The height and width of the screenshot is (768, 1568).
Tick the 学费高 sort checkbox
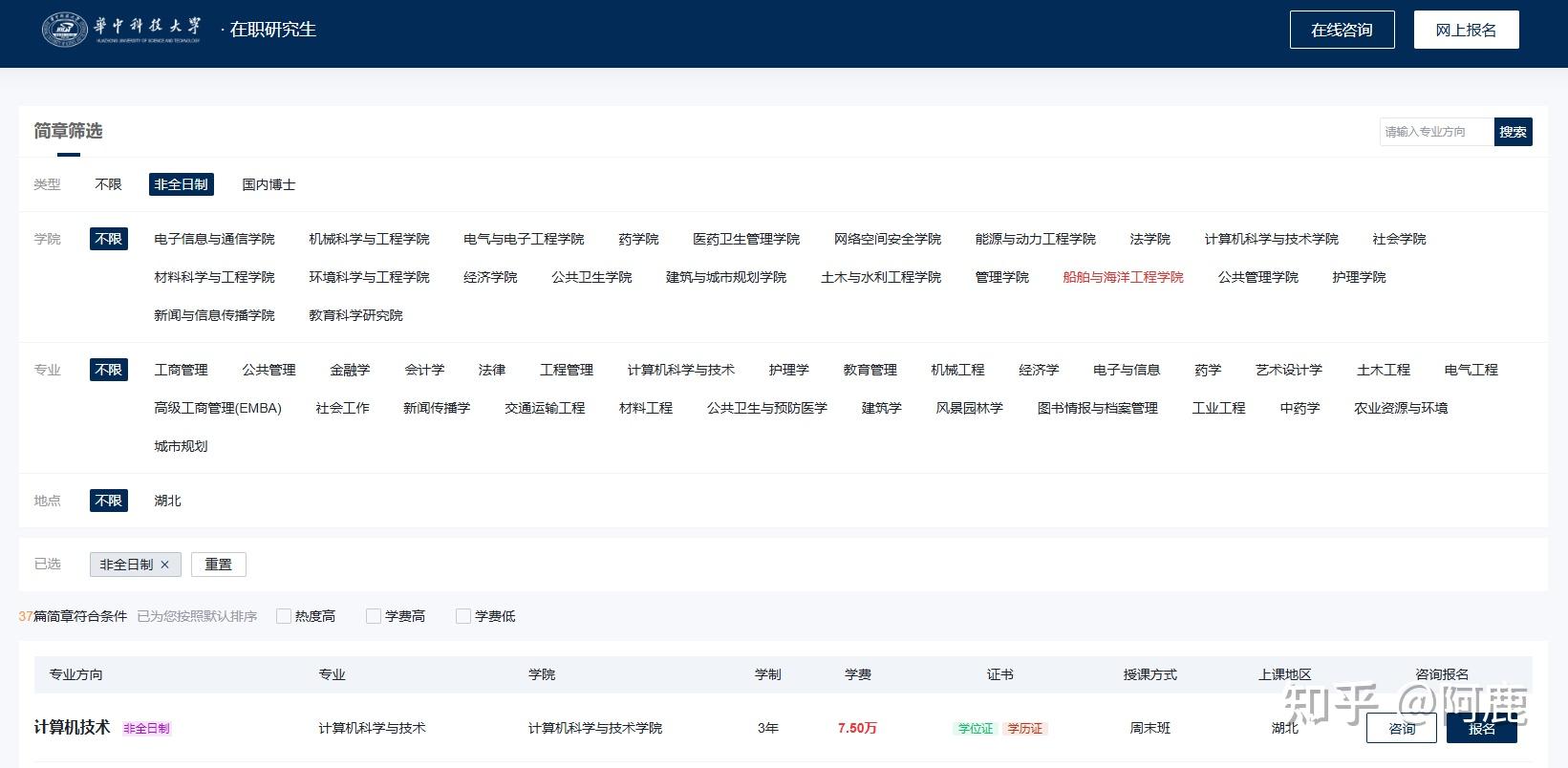coord(374,616)
